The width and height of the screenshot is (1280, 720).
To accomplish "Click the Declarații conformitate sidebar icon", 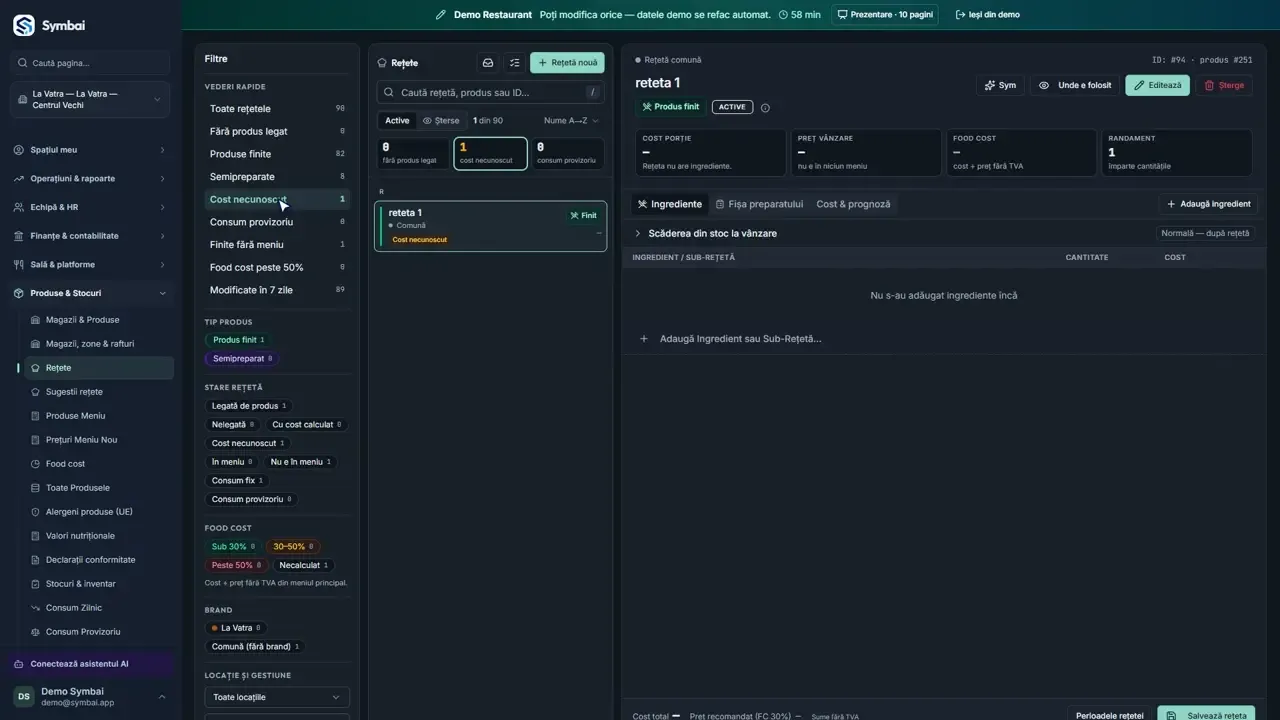I will [35, 560].
